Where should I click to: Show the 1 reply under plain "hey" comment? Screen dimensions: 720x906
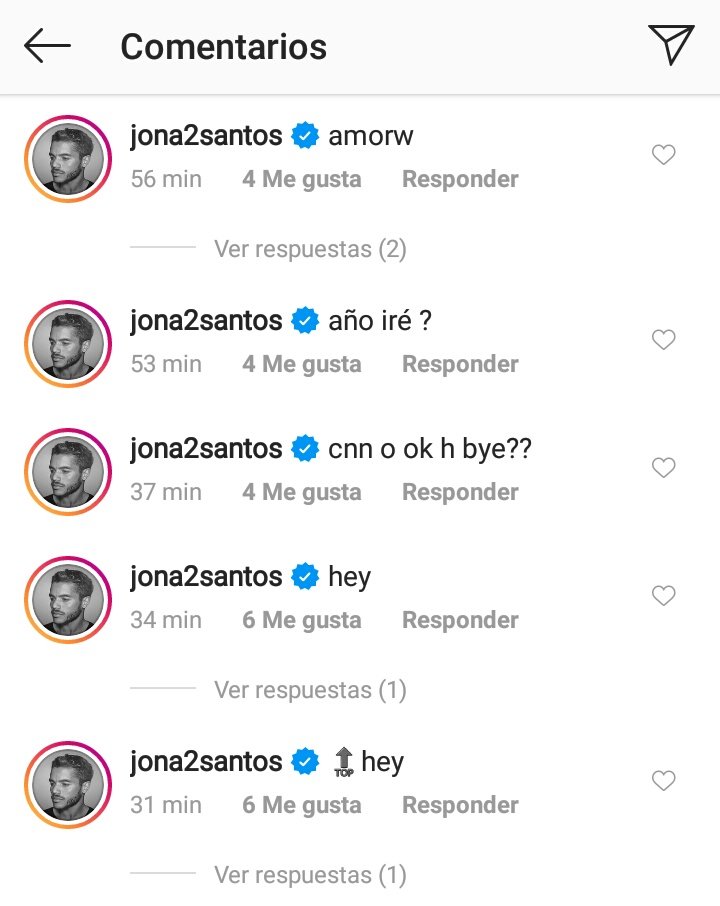click(x=310, y=690)
